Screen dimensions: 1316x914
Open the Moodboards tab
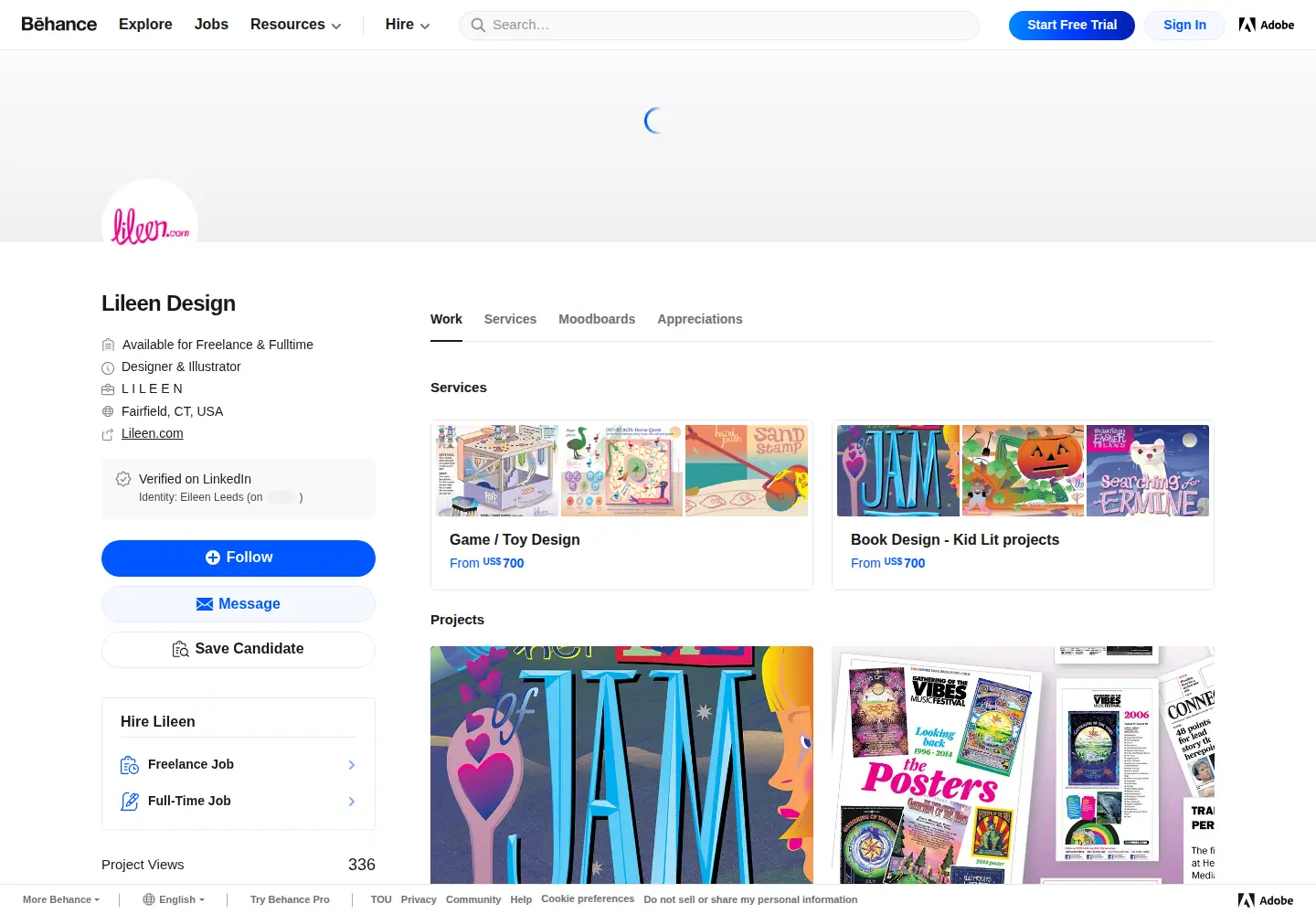point(597,319)
